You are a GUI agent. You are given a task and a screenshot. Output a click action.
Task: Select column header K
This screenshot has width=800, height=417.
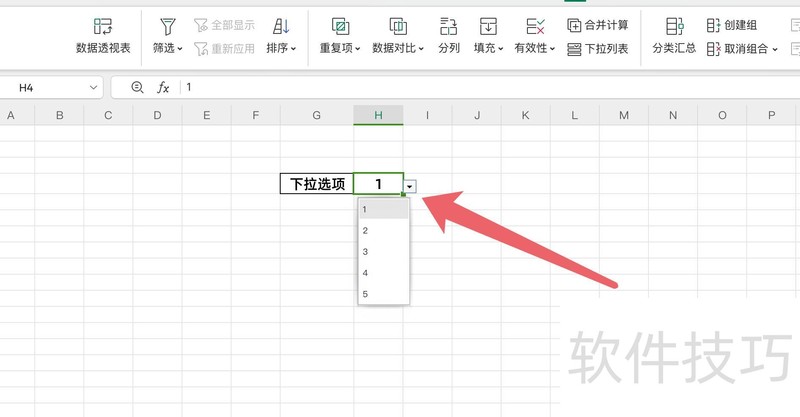(526, 115)
